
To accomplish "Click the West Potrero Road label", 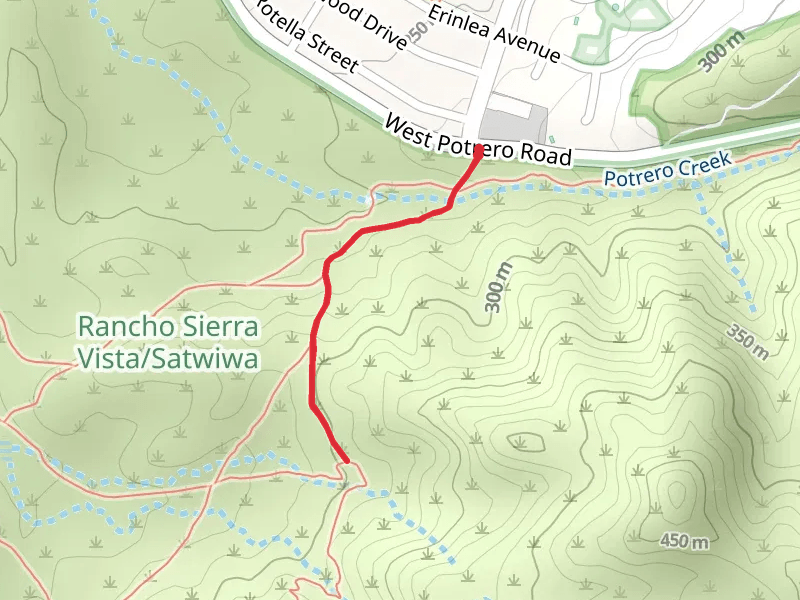I will point(478,140).
